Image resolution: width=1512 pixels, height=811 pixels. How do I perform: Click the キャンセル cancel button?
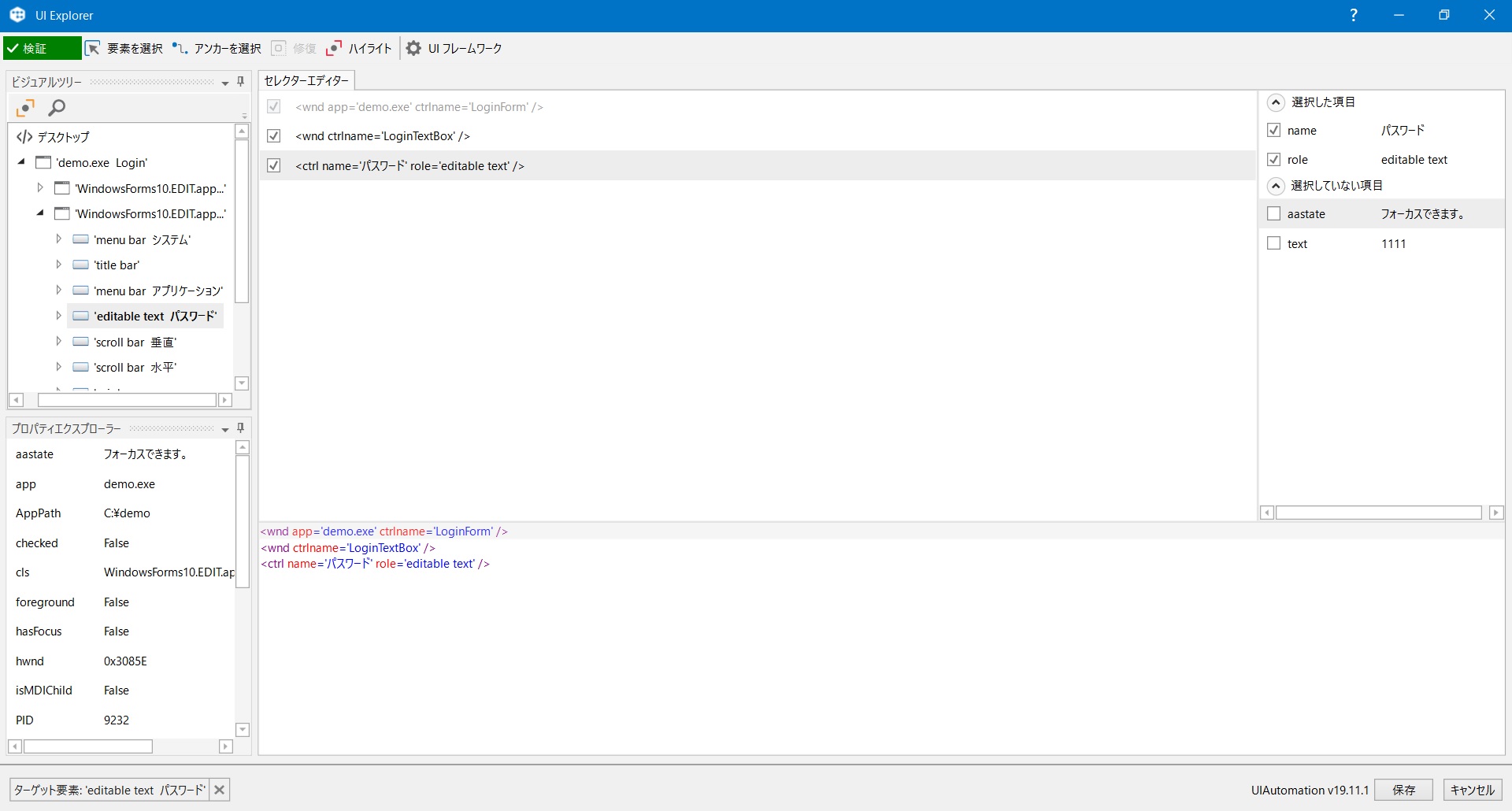pos(1473,790)
